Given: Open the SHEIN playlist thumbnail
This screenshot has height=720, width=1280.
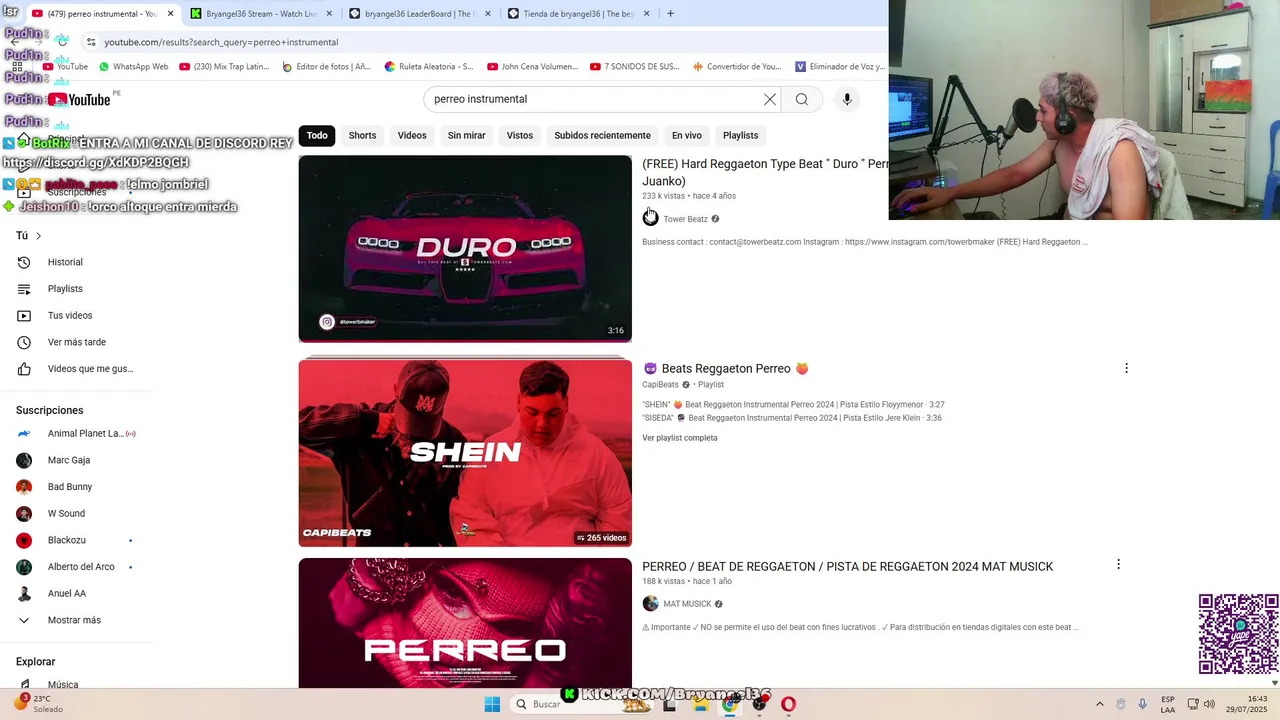Looking at the screenshot, I should (465, 453).
